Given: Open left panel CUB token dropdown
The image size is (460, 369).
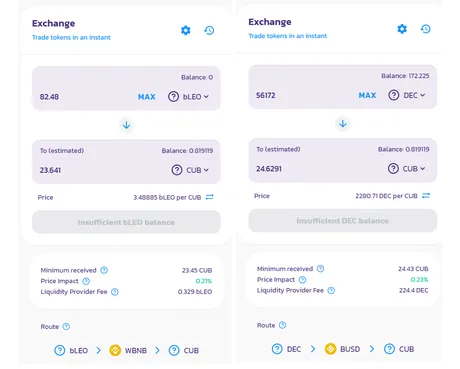Looking at the screenshot, I should [190, 170].
